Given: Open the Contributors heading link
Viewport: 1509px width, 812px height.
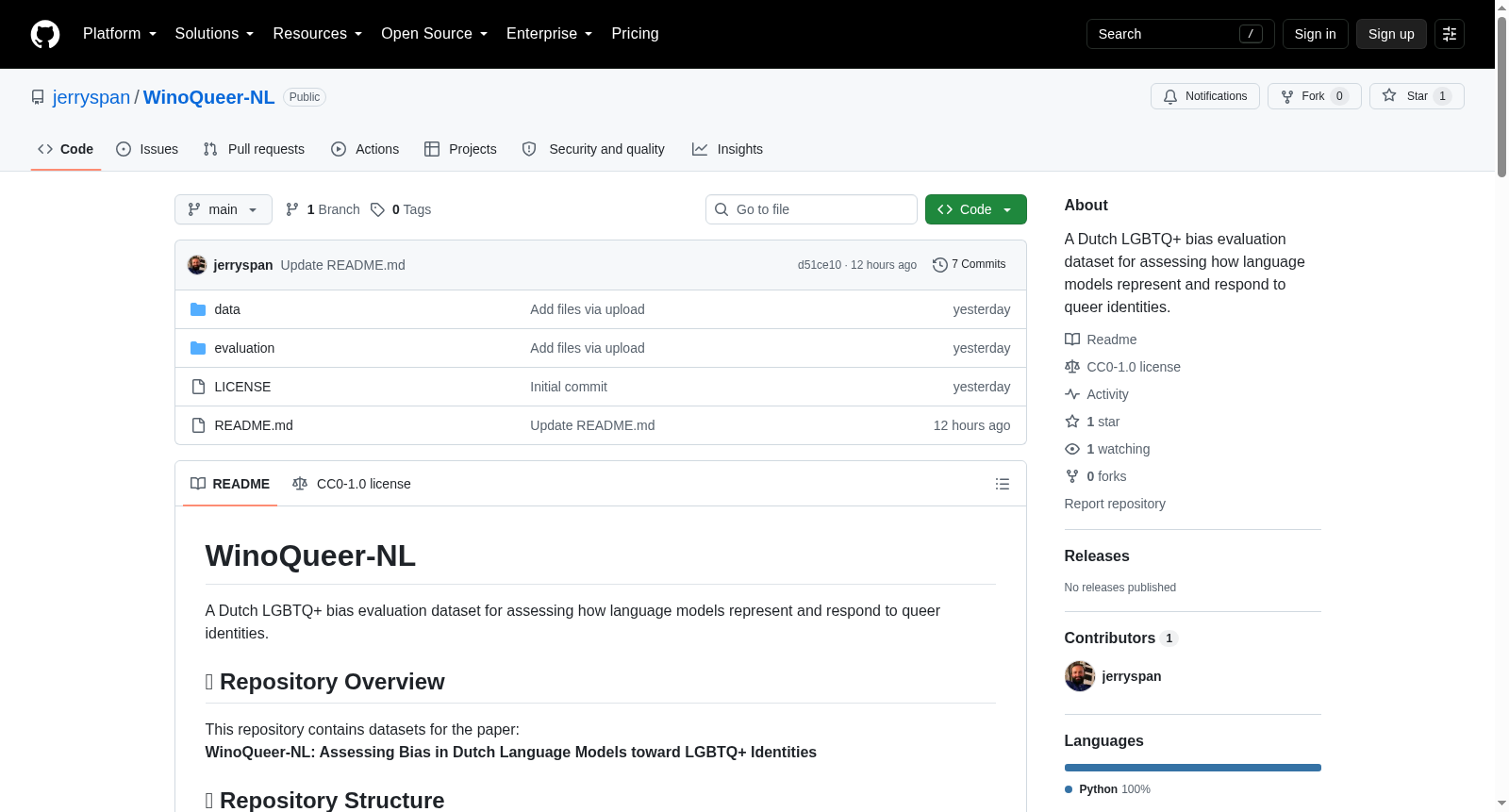Looking at the screenshot, I should [x=1121, y=638].
